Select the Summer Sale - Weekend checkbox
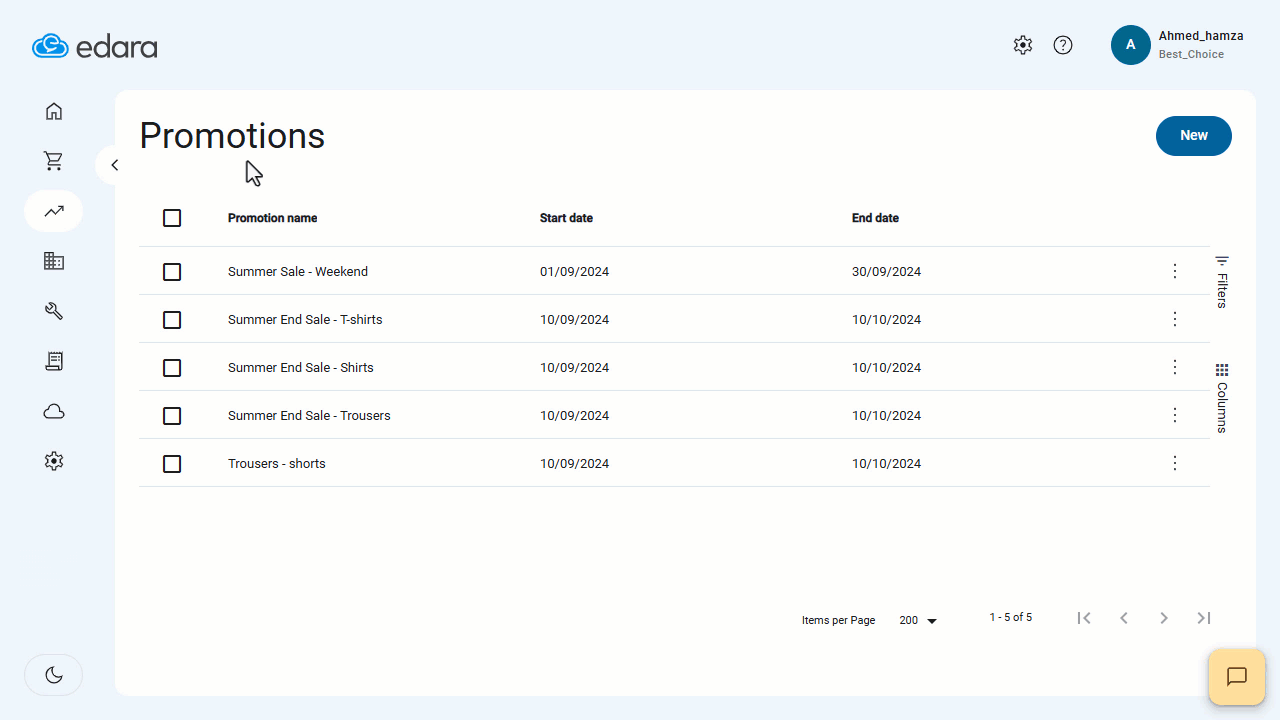The width and height of the screenshot is (1280, 720). [172, 272]
